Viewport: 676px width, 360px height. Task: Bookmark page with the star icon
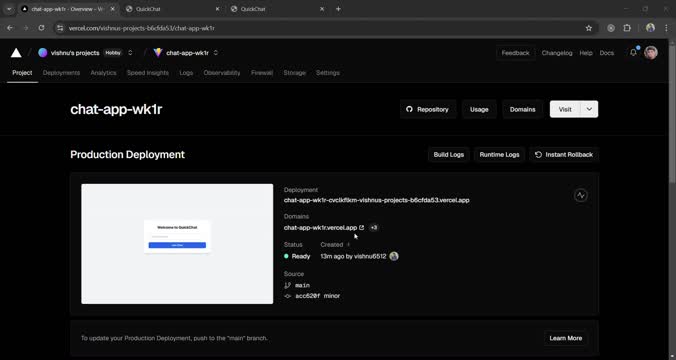(588, 28)
